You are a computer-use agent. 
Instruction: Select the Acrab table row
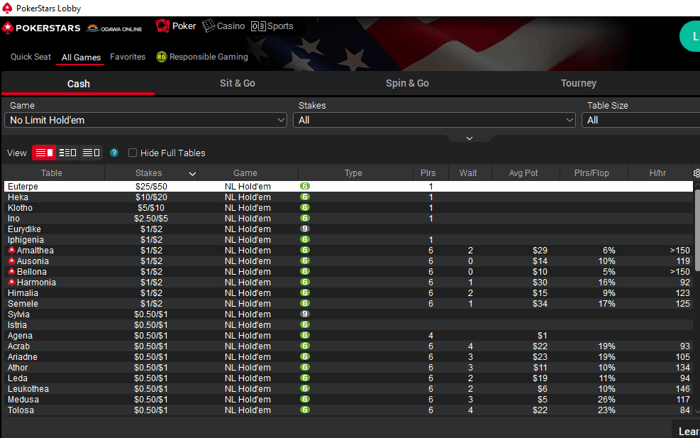pos(348,346)
